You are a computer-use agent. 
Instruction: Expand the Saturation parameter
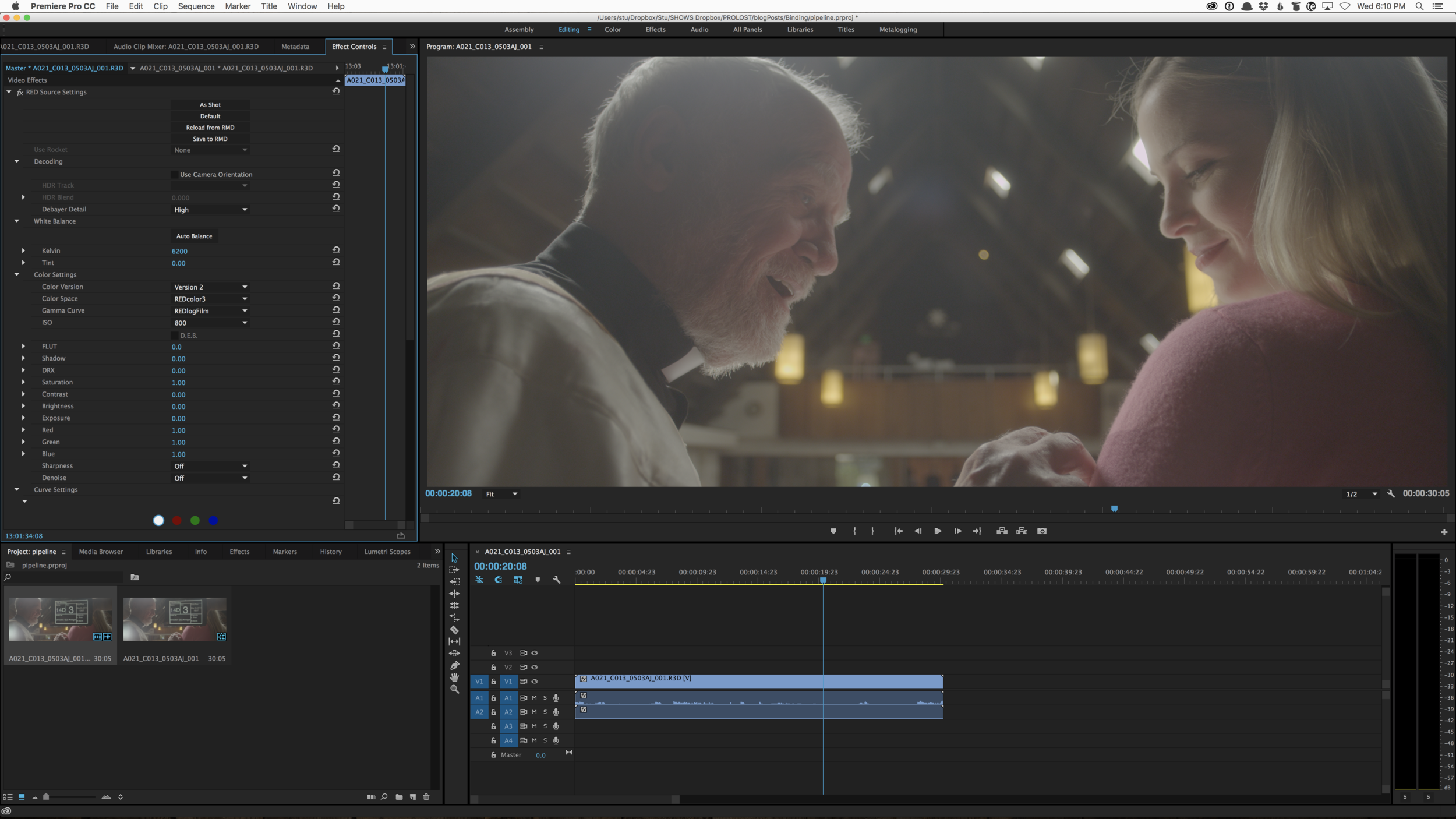(x=23, y=382)
